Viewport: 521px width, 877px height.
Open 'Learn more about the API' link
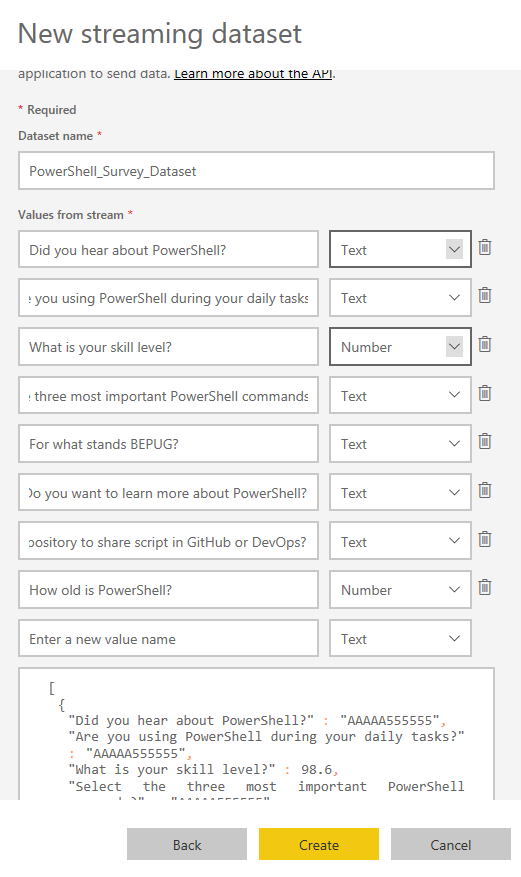click(253, 73)
